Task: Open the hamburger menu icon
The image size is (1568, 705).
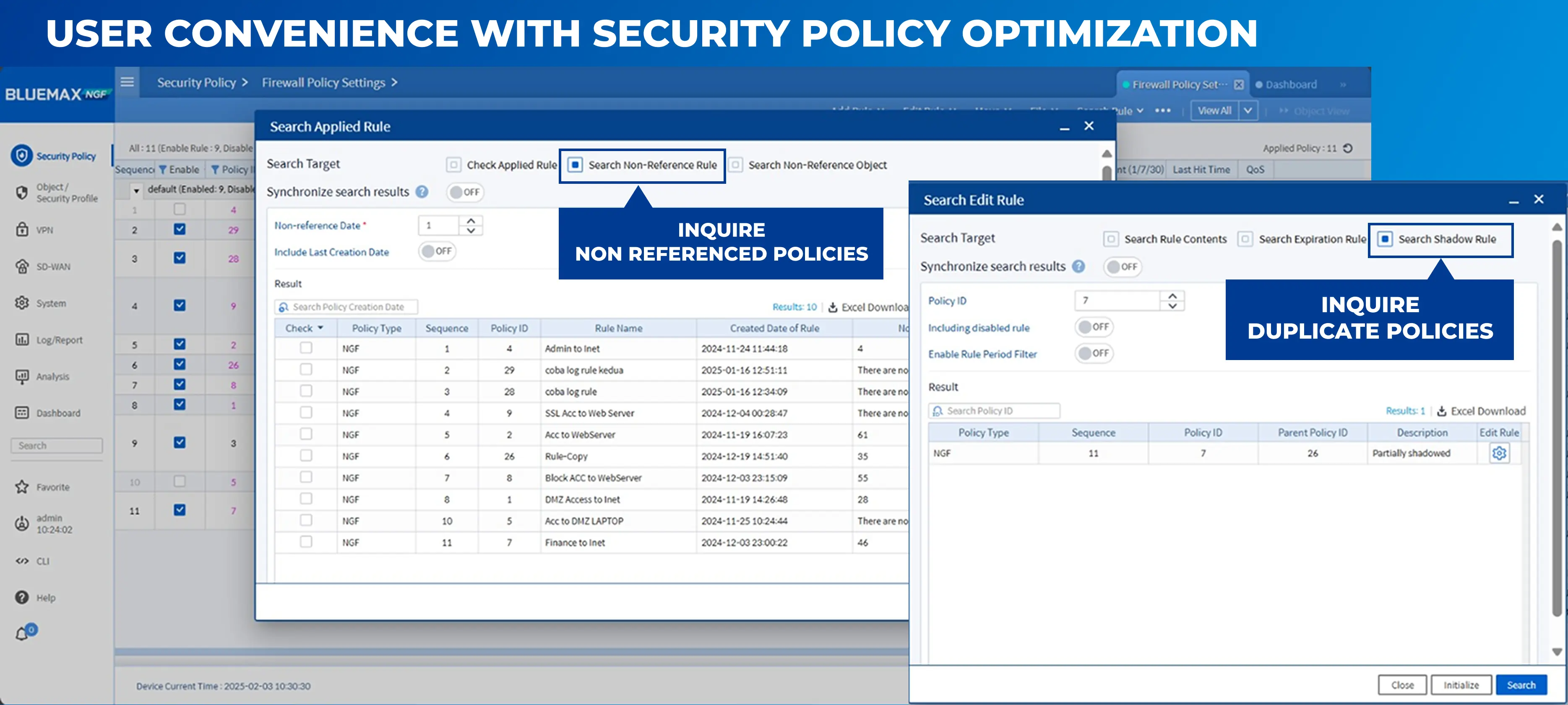Action: [127, 81]
